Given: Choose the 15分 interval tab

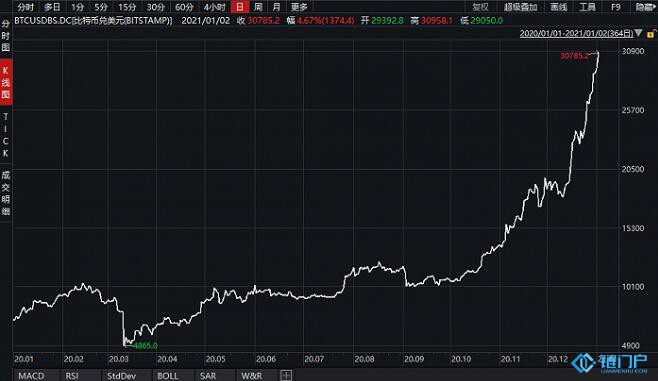Looking at the screenshot, I should (127, 7).
